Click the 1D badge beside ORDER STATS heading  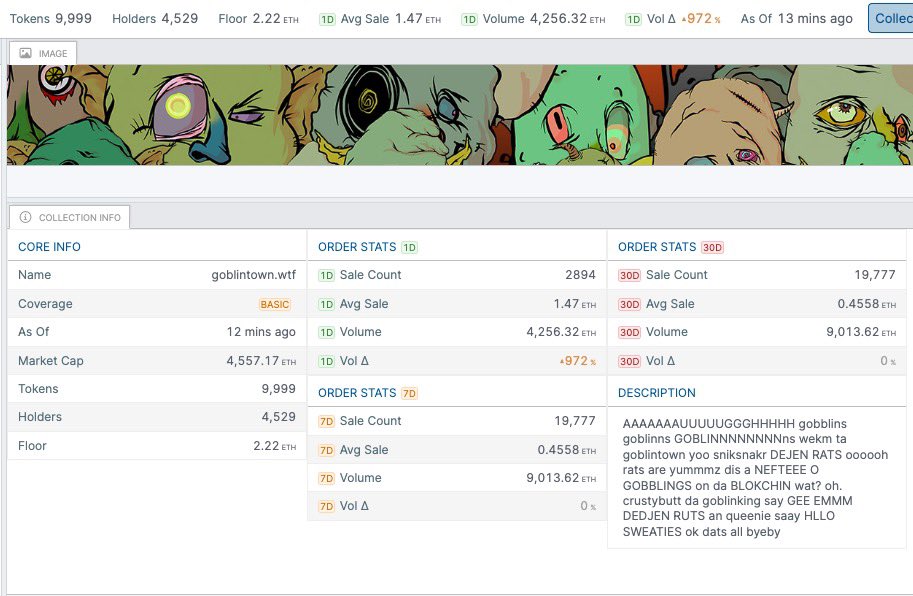(409, 247)
